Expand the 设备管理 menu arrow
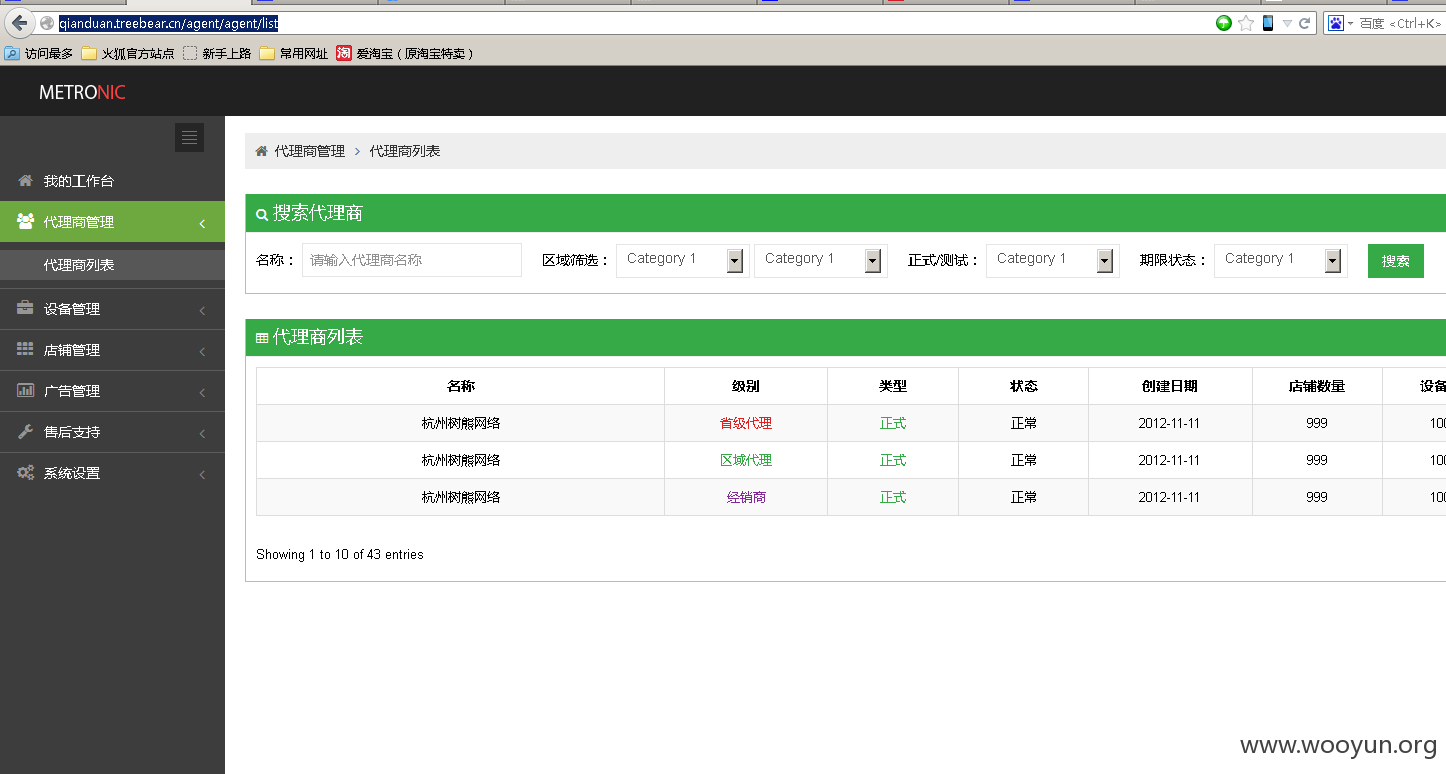 click(202, 310)
